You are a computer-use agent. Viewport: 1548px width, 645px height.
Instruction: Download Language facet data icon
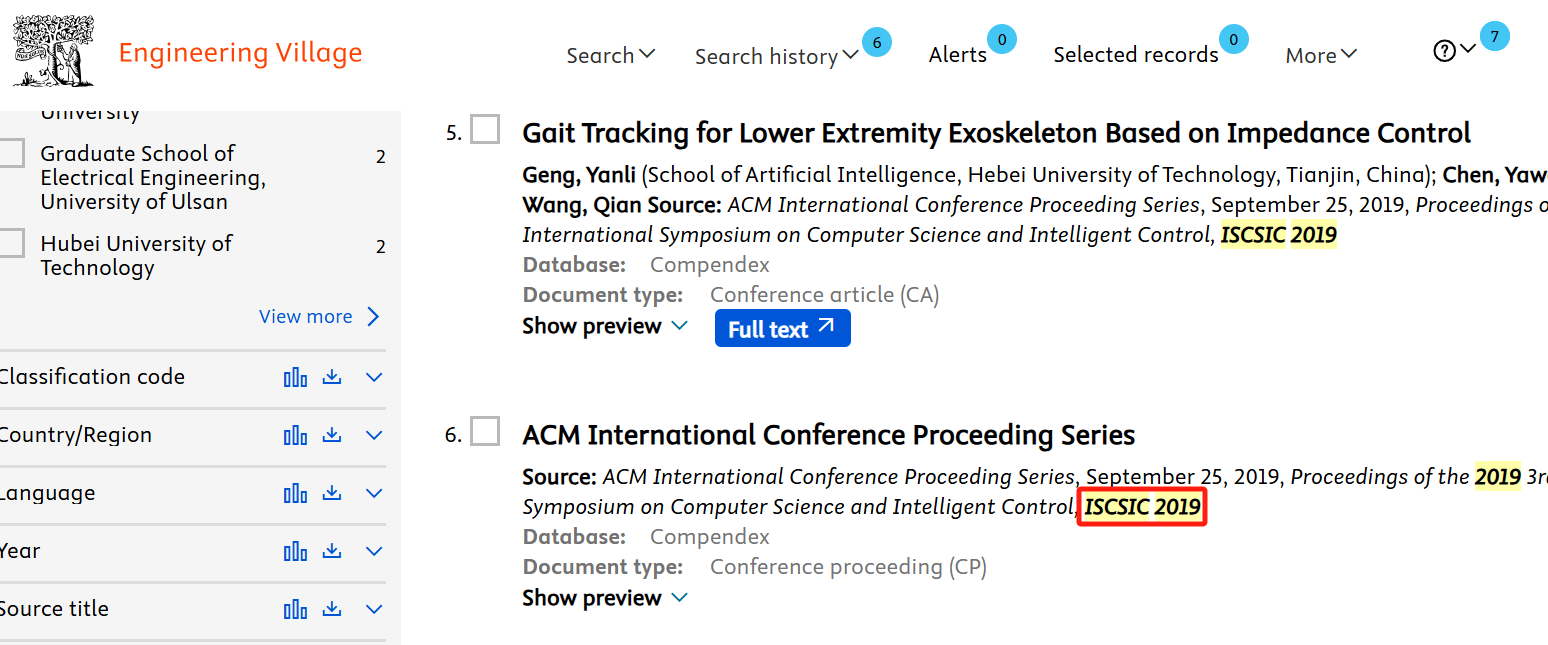click(333, 494)
